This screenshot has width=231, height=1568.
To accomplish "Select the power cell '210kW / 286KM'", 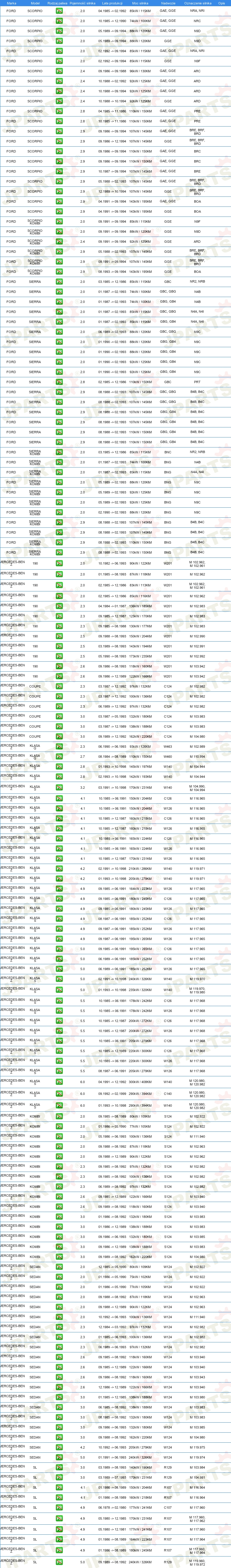I will [140, 869].
